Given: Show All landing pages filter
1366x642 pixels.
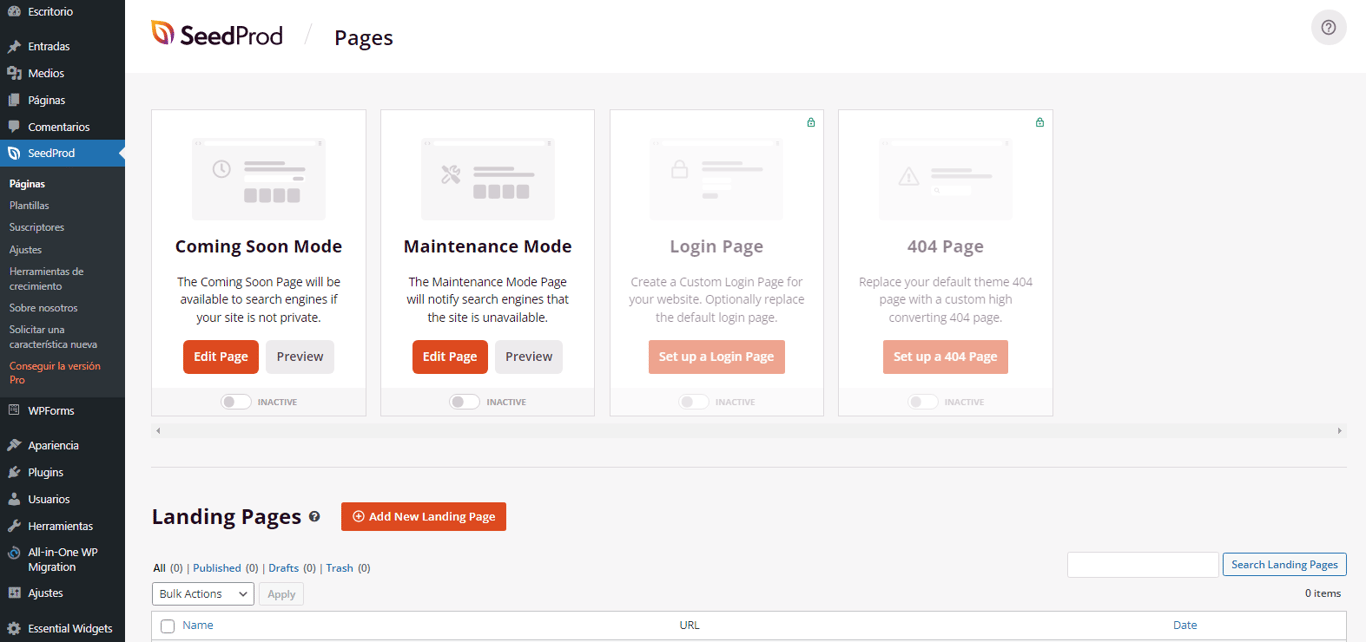Looking at the screenshot, I should (159, 568).
